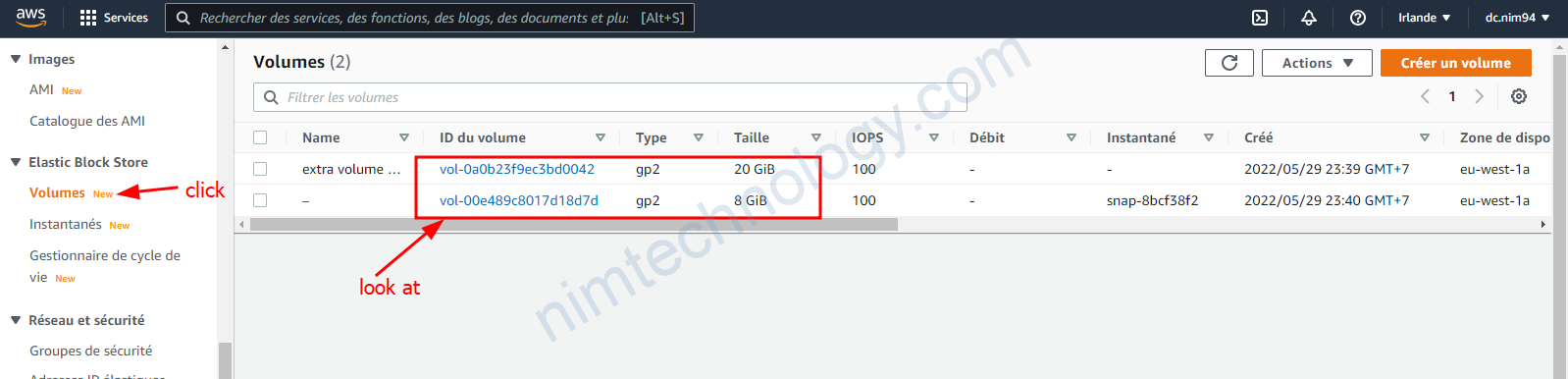Click page number 1

[1452, 96]
